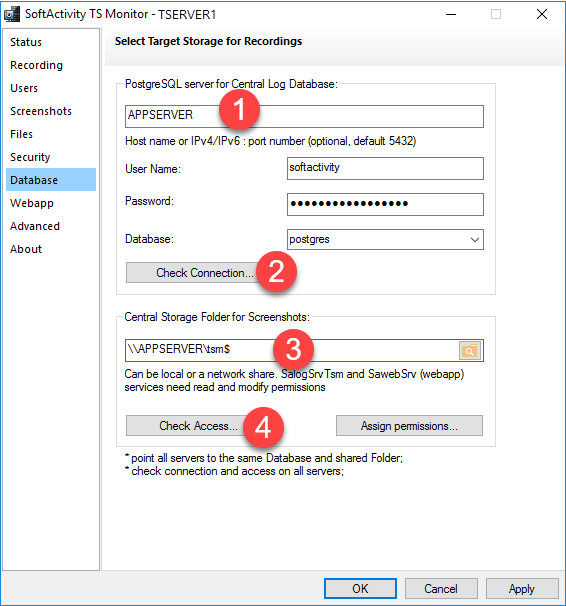Open the Assign permissions dialog
566x606 pixels.
(x=409, y=426)
